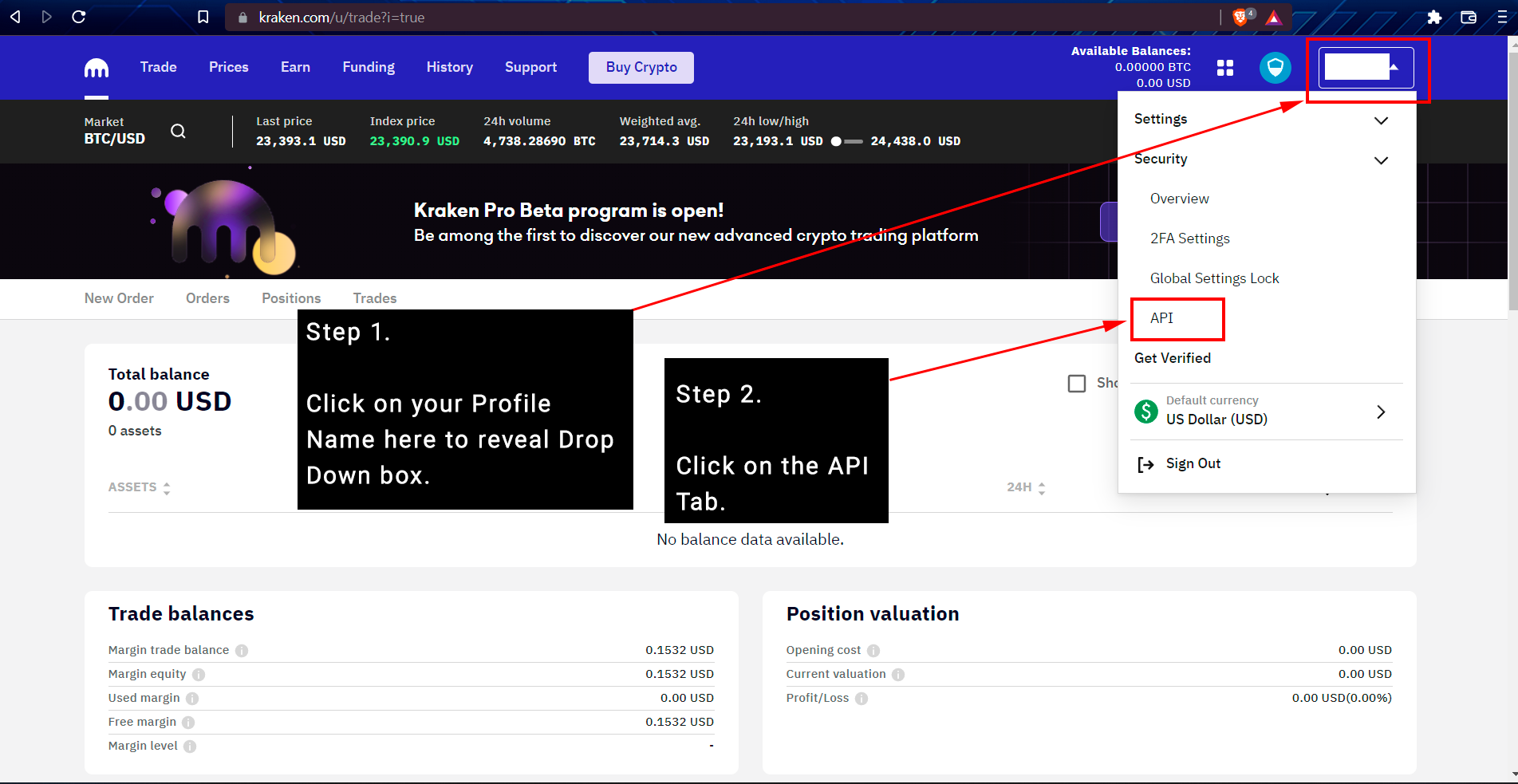
Task: Switch to the New Order tab
Action: tap(119, 298)
